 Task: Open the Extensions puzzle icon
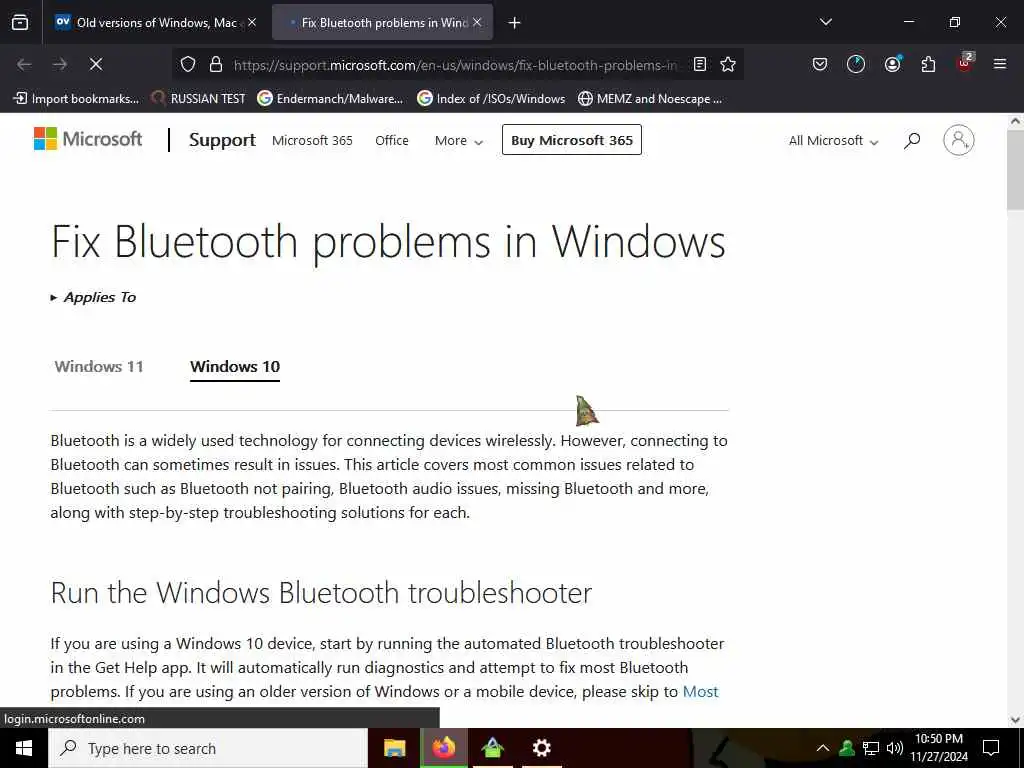[928, 64]
